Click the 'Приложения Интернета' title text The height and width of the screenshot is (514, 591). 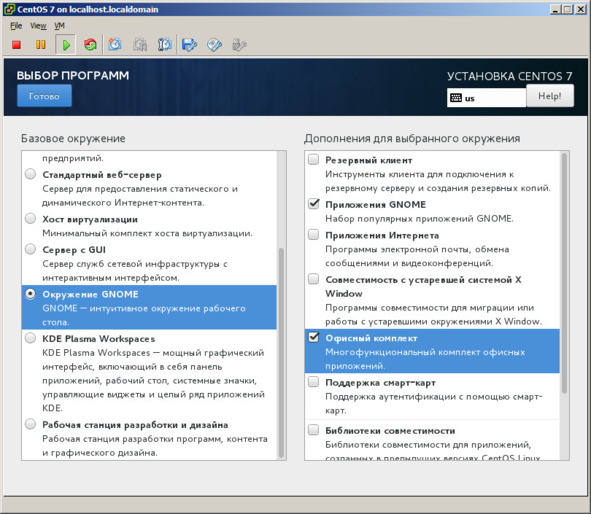382,235
